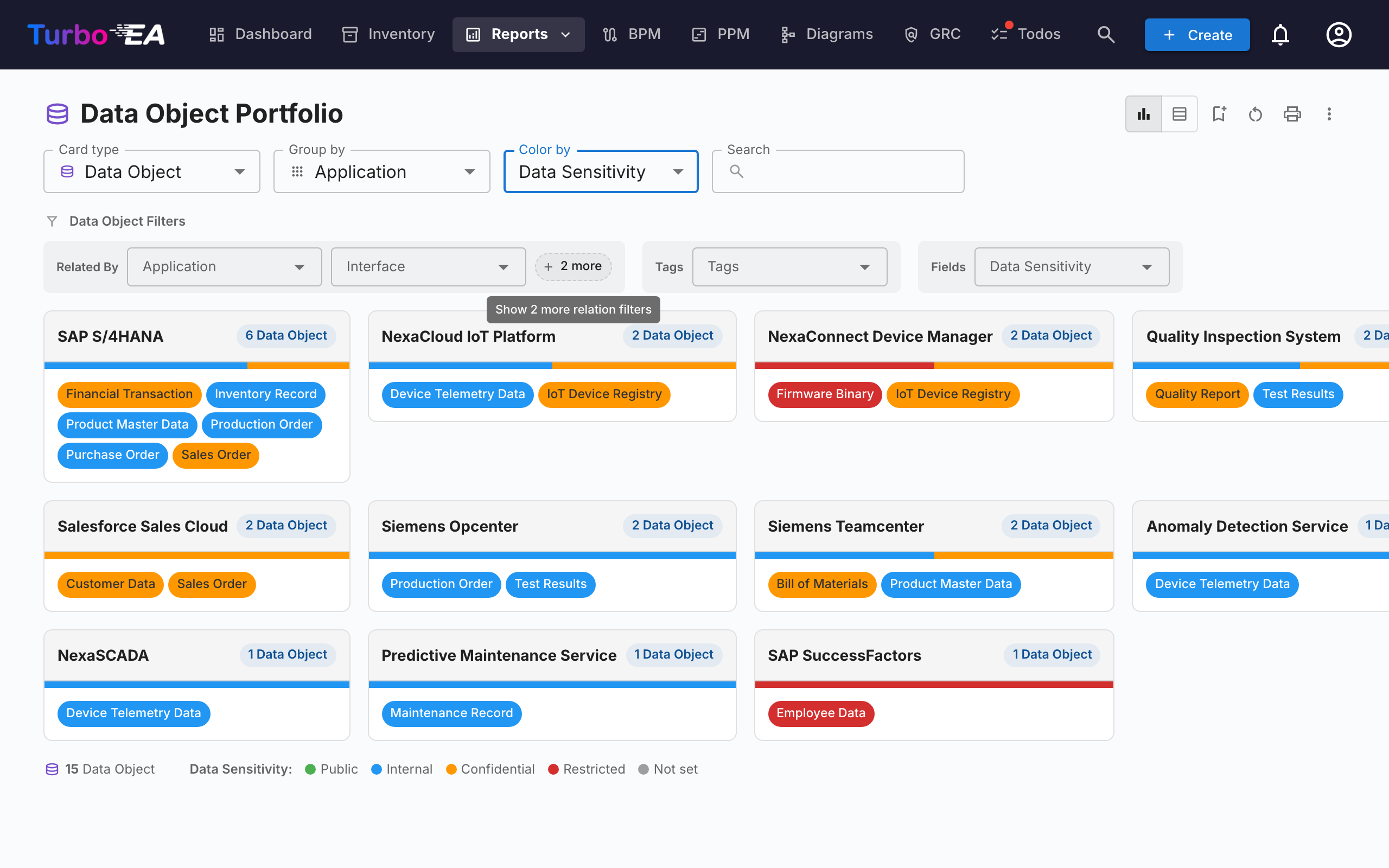Open the Financial Transaction data object chip

pos(129,394)
